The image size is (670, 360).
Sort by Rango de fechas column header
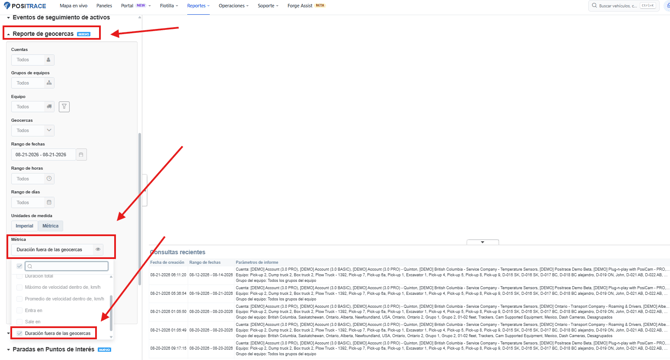click(x=205, y=262)
